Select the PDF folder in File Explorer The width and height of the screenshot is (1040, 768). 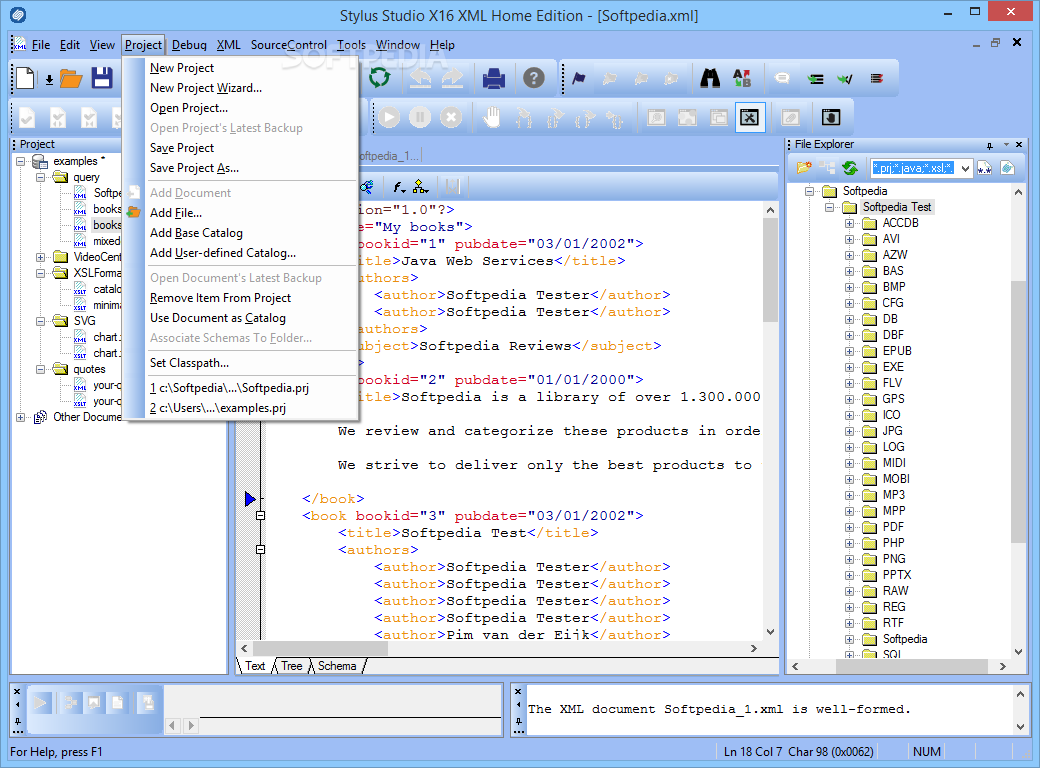coord(893,527)
